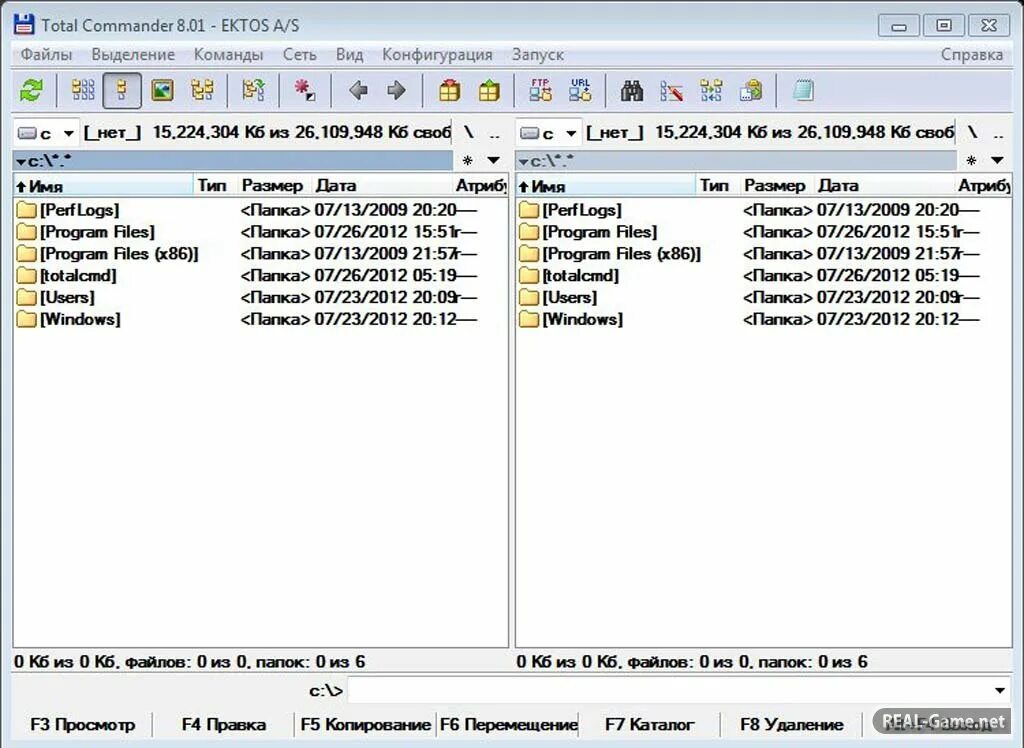Open left panel directory history arrow
Screen dimensions: 1024x748
[494, 160]
